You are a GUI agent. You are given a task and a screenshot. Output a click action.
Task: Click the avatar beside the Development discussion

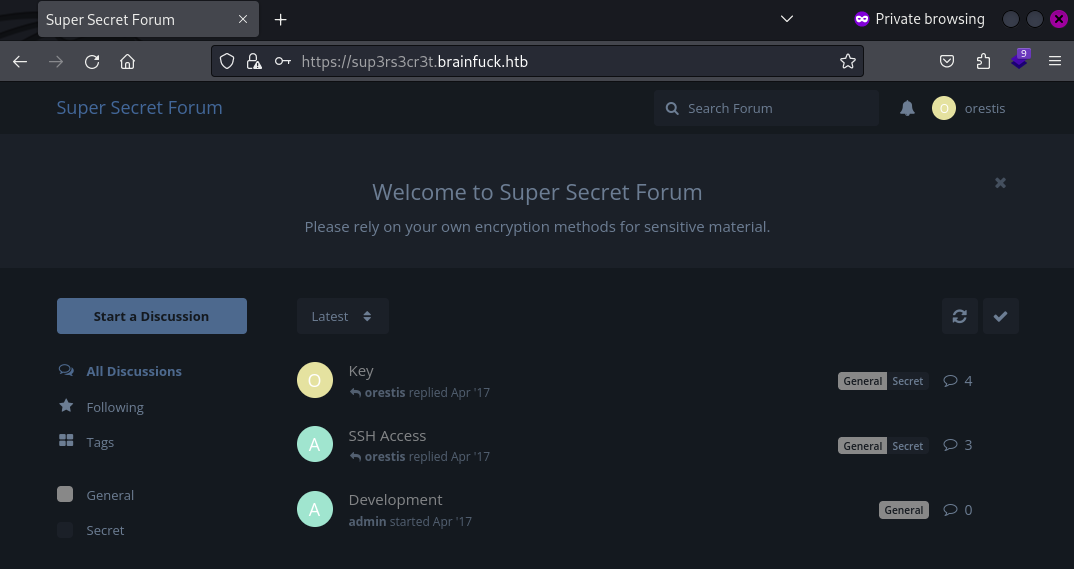315,509
